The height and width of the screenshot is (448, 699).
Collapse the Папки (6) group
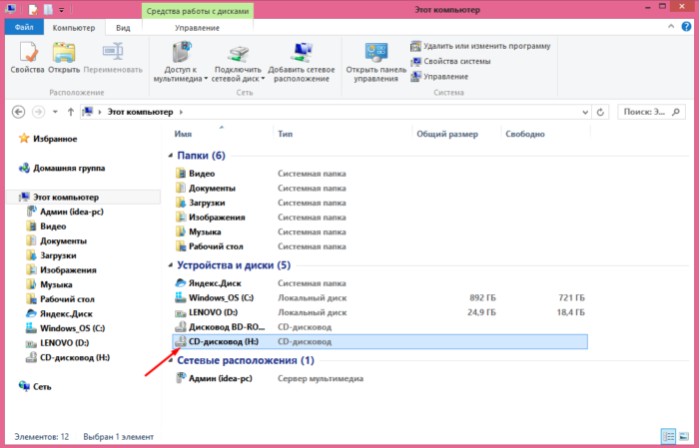coord(170,156)
